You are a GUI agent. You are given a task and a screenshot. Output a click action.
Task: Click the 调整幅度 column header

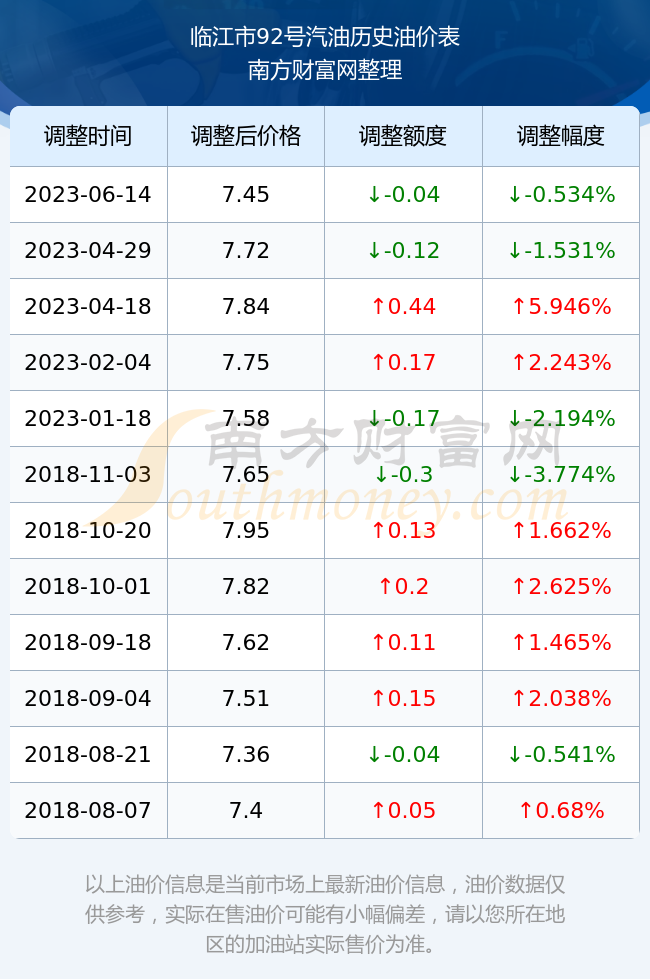click(561, 136)
